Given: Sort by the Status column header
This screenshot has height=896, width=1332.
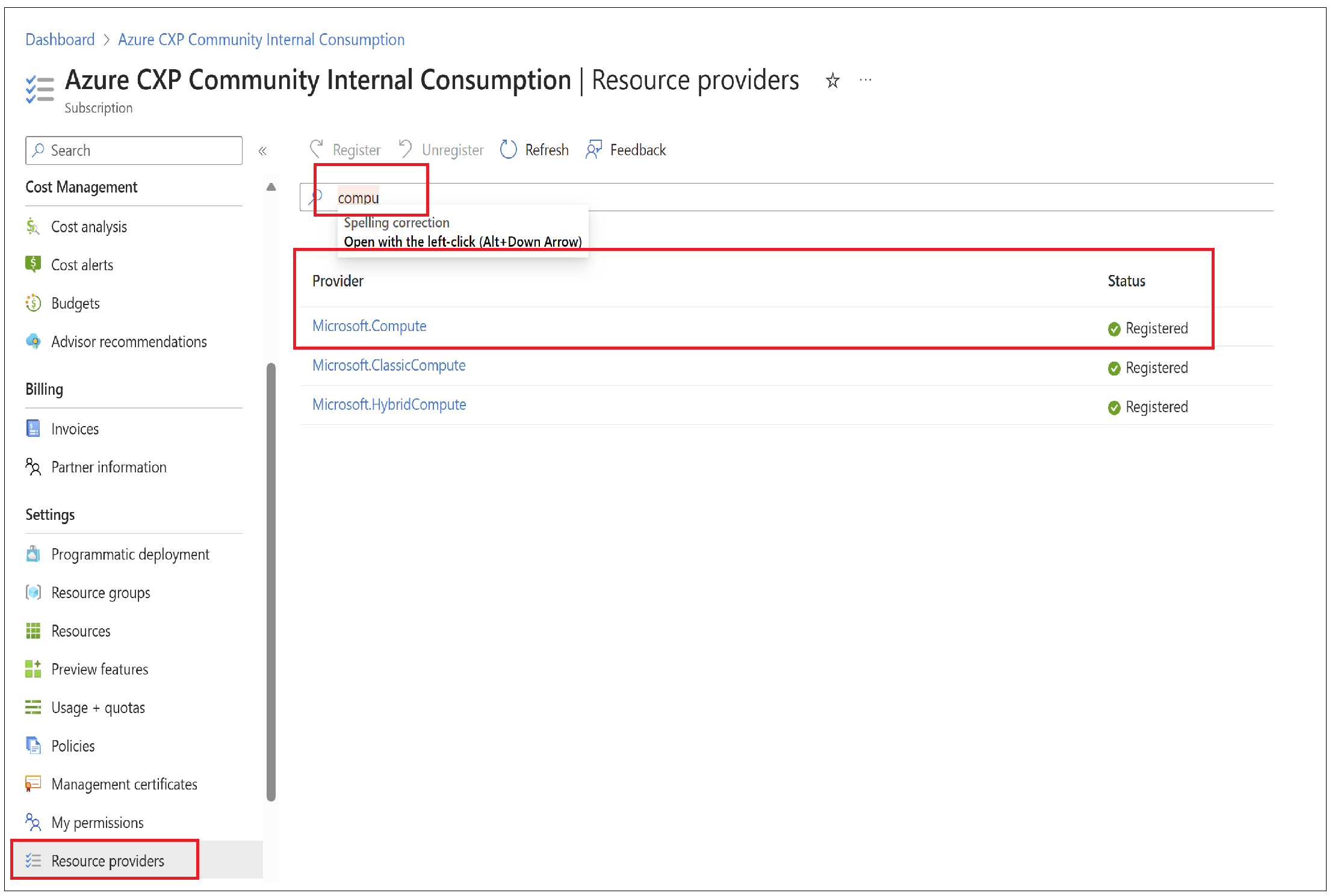Looking at the screenshot, I should pyautogui.click(x=1126, y=281).
